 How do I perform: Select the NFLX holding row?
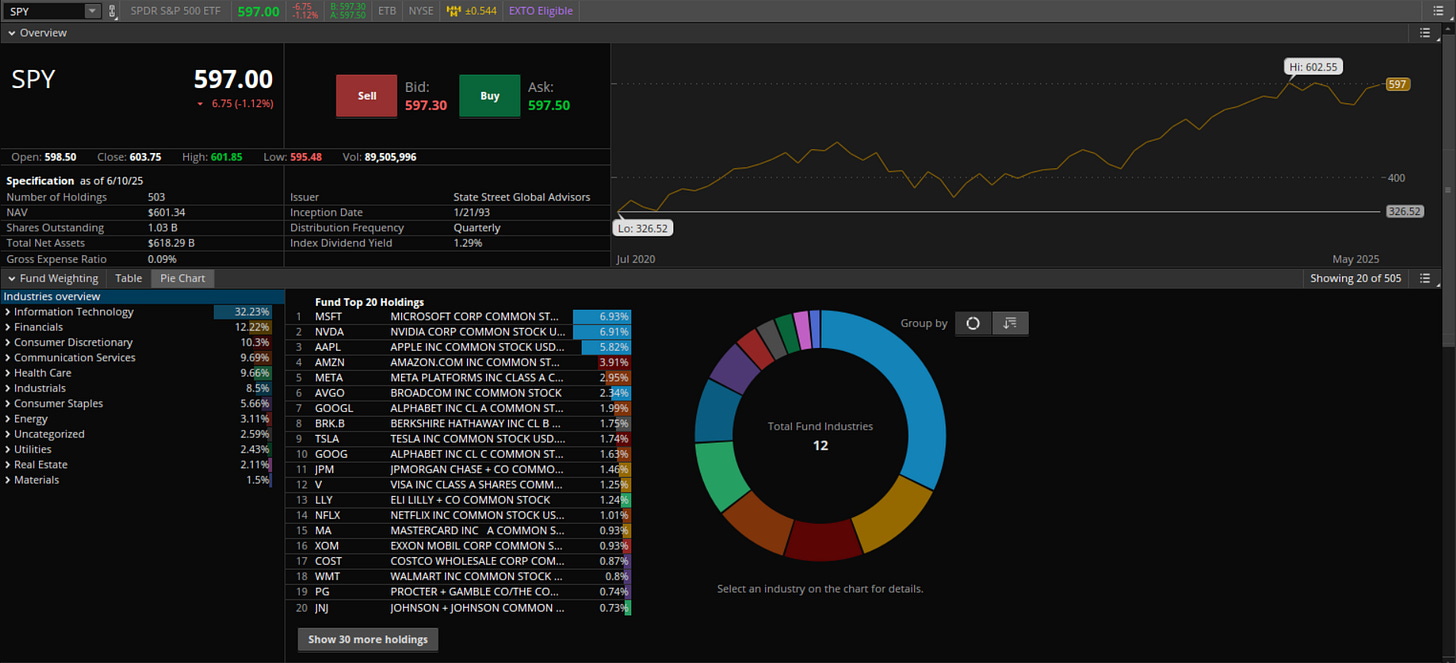pyautogui.click(x=460, y=515)
